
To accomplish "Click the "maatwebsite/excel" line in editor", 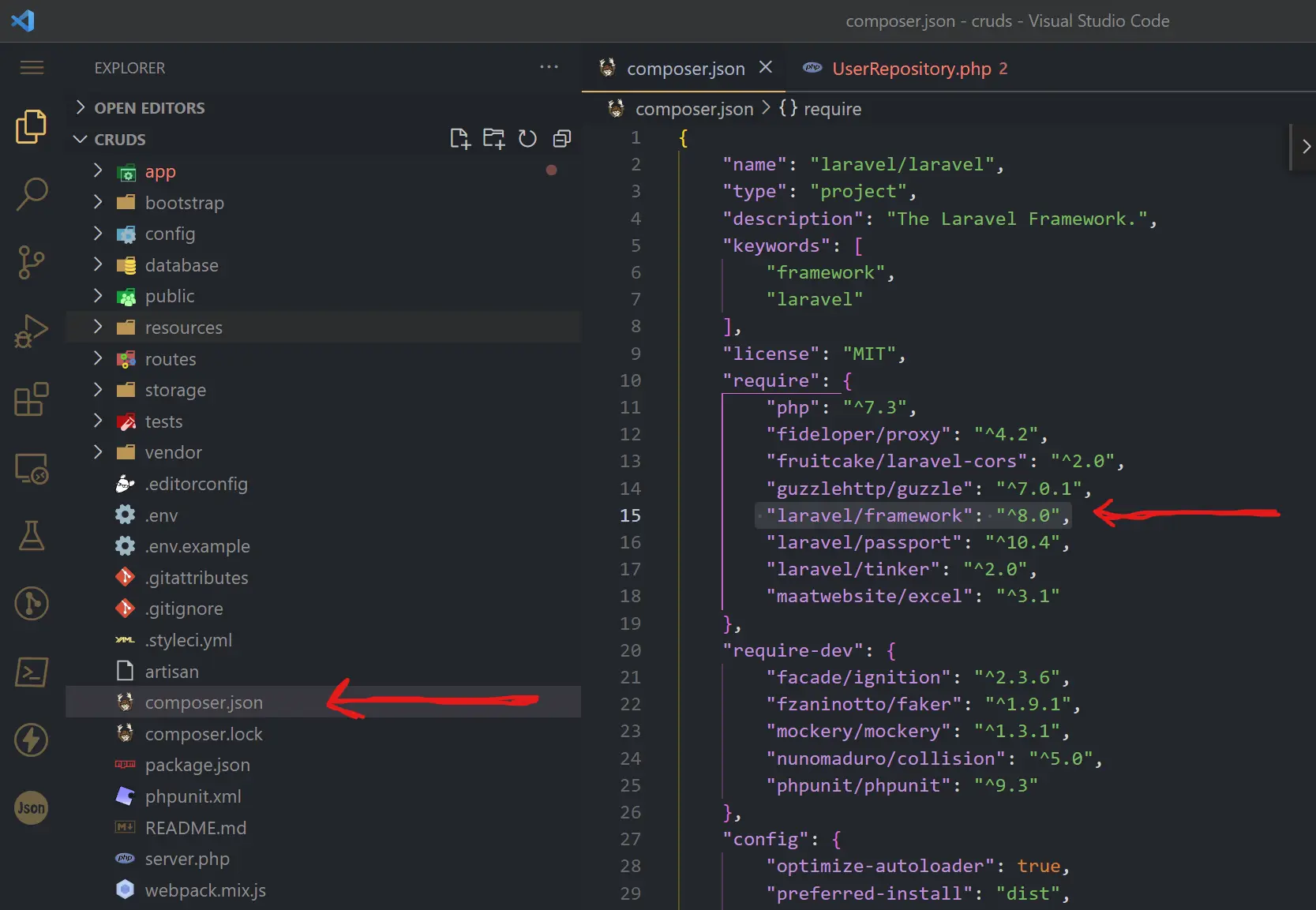I will pyautogui.click(x=913, y=596).
